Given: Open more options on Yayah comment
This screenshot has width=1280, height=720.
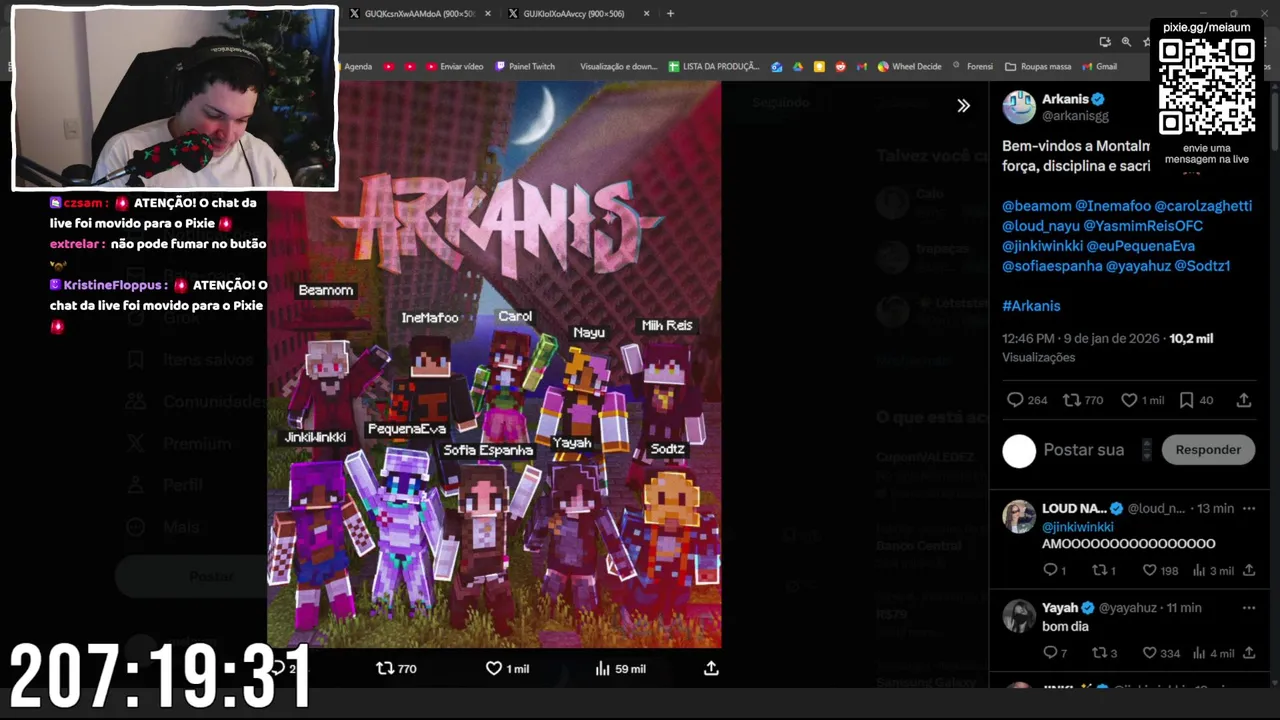Looking at the screenshot, I should click(1248, 607).
